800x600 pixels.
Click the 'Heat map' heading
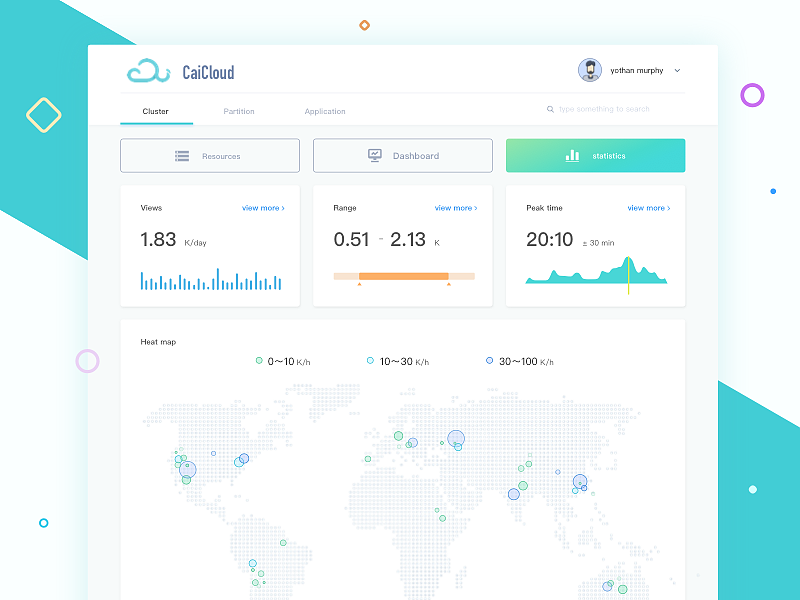point(158,342)
